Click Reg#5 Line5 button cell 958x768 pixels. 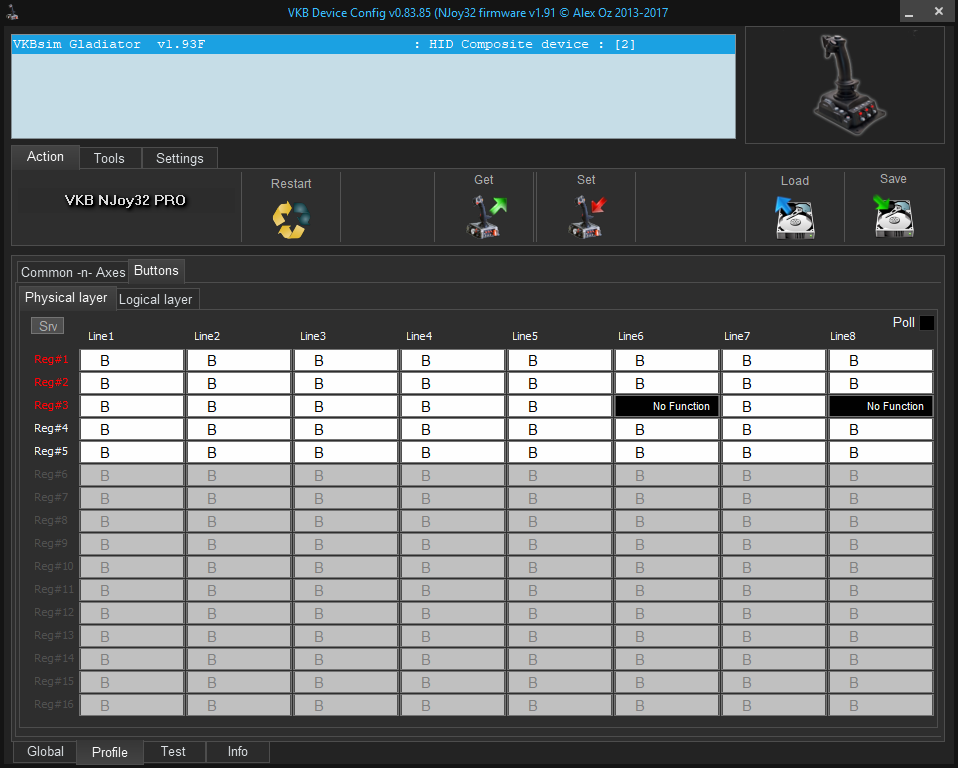click(x=560, y=452)
